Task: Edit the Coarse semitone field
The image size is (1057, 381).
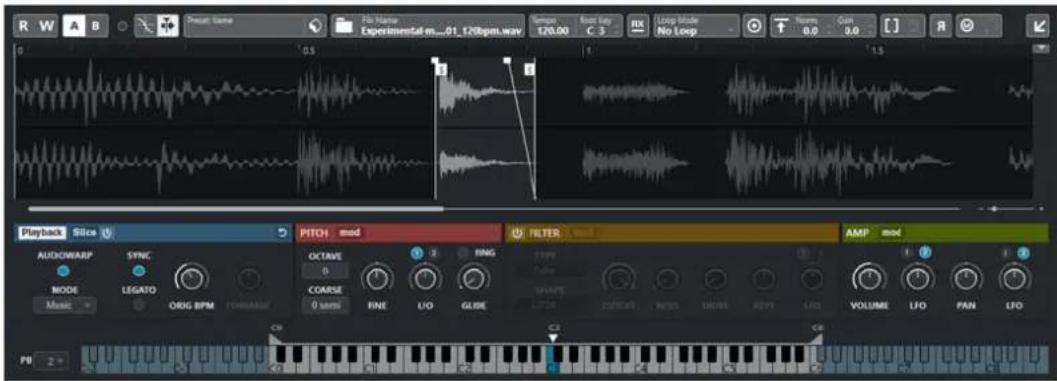Action: (x=325, y=305)
